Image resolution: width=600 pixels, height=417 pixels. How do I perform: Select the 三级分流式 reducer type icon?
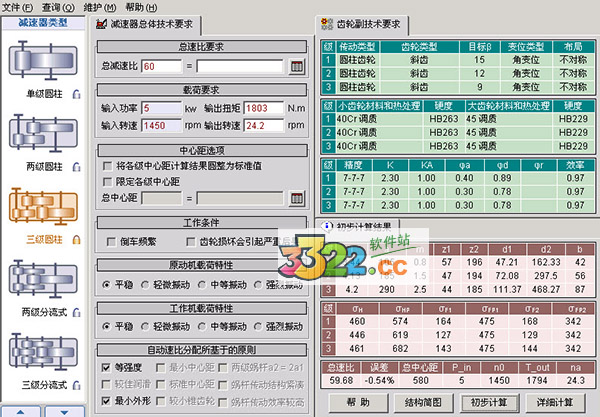click(x=43, y=351)
